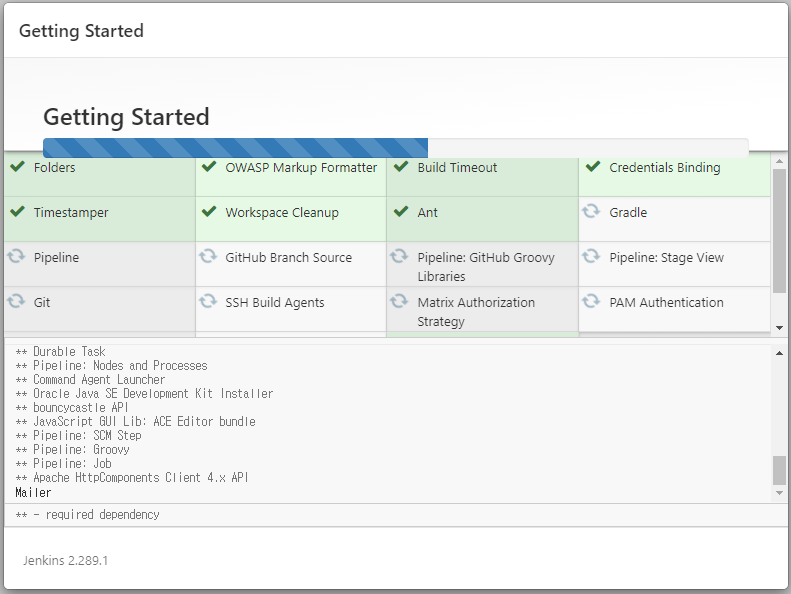Click the required dependency legend text
Image resolution: width=791 pixels, height=594 pixels.
point(87,515)
